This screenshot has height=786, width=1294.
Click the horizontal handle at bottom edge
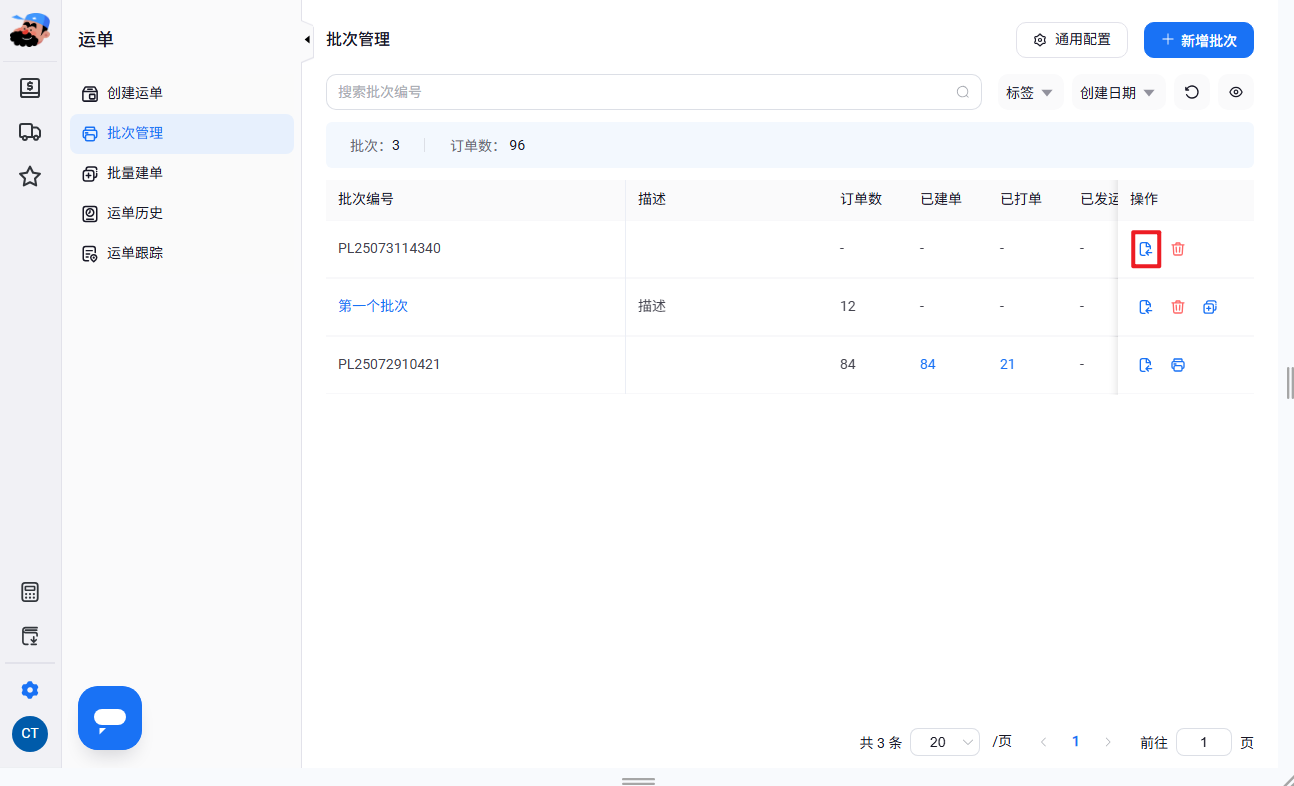point(638,781)
